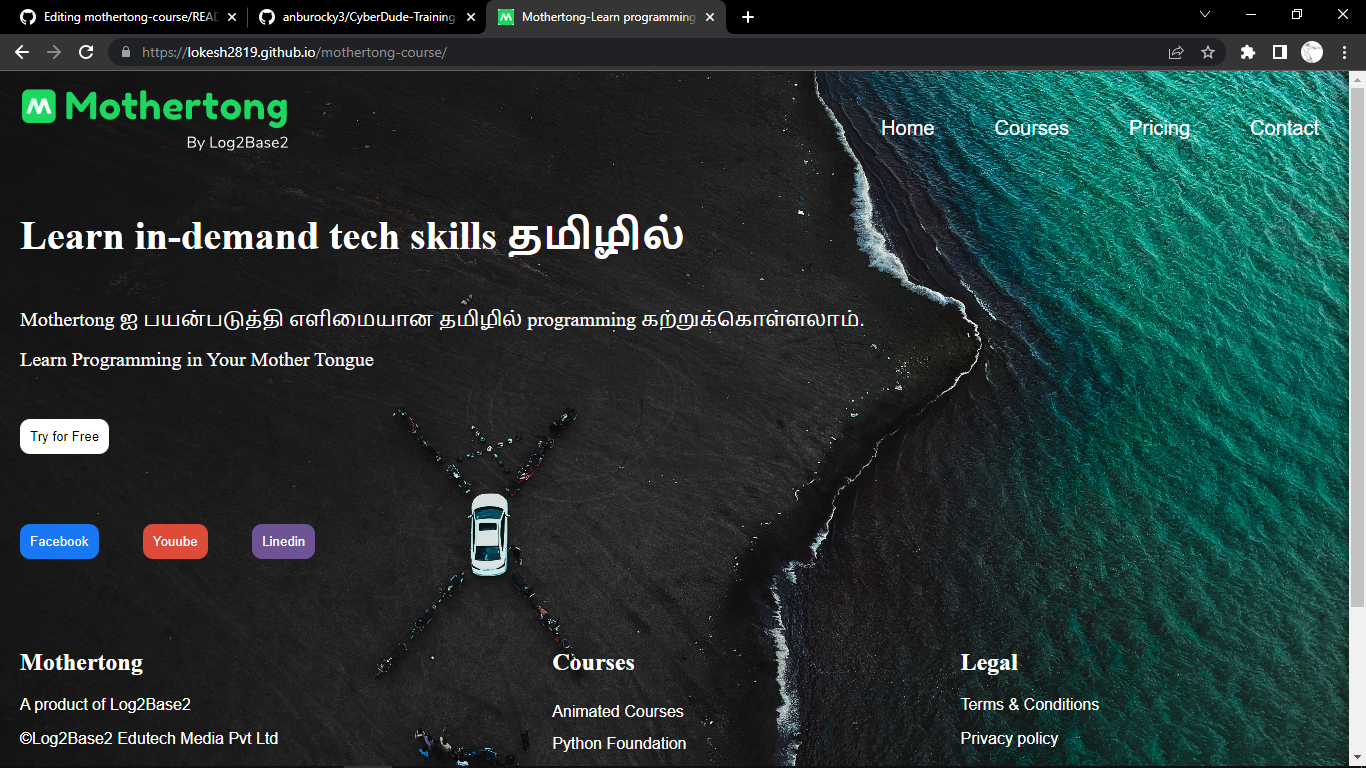Close the Editing mothertong-course tab
The height and width of the screenshot is (768, 1366).
(x=232, y=17)
